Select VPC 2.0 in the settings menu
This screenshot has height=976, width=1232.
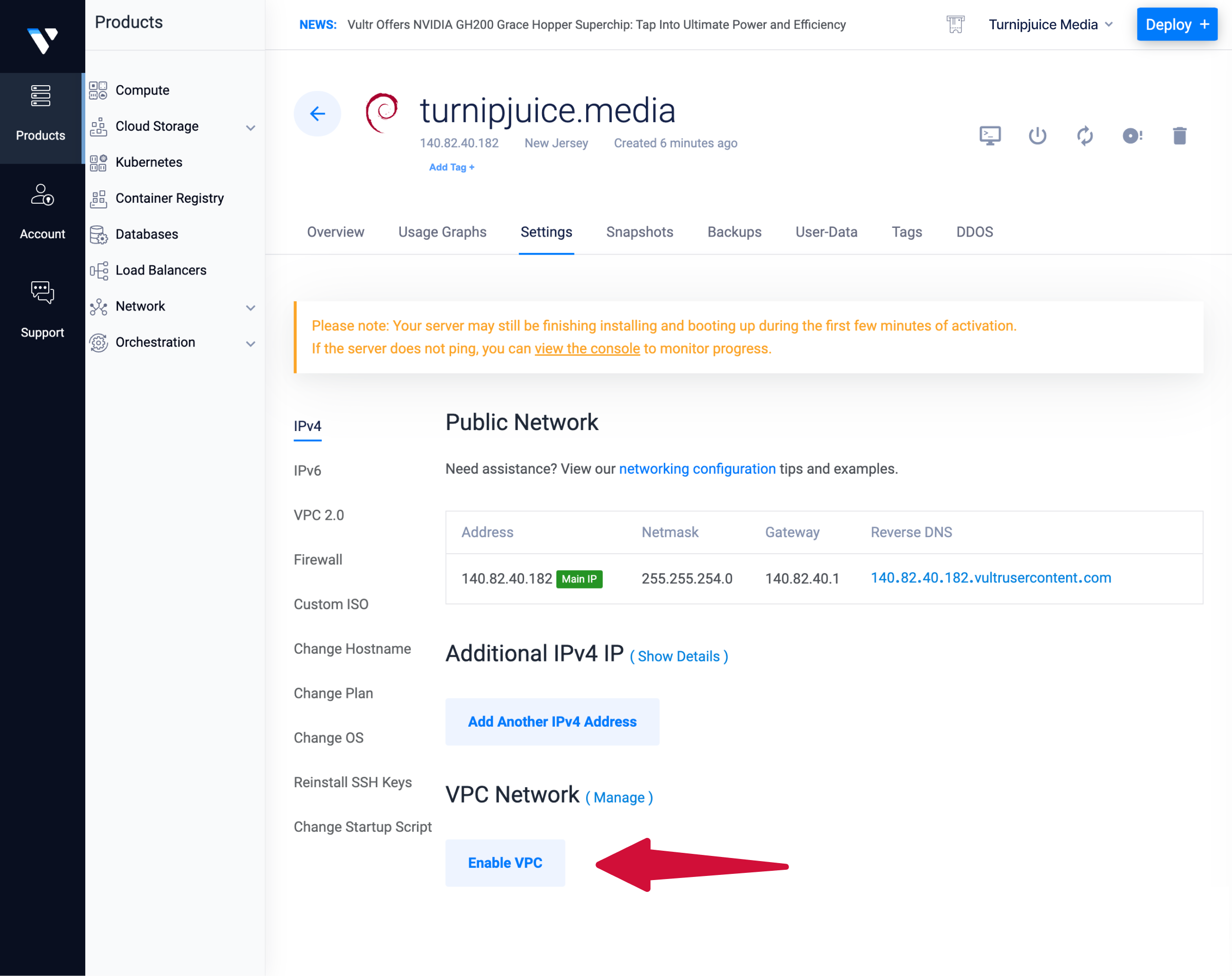click(x=319, y=515)
